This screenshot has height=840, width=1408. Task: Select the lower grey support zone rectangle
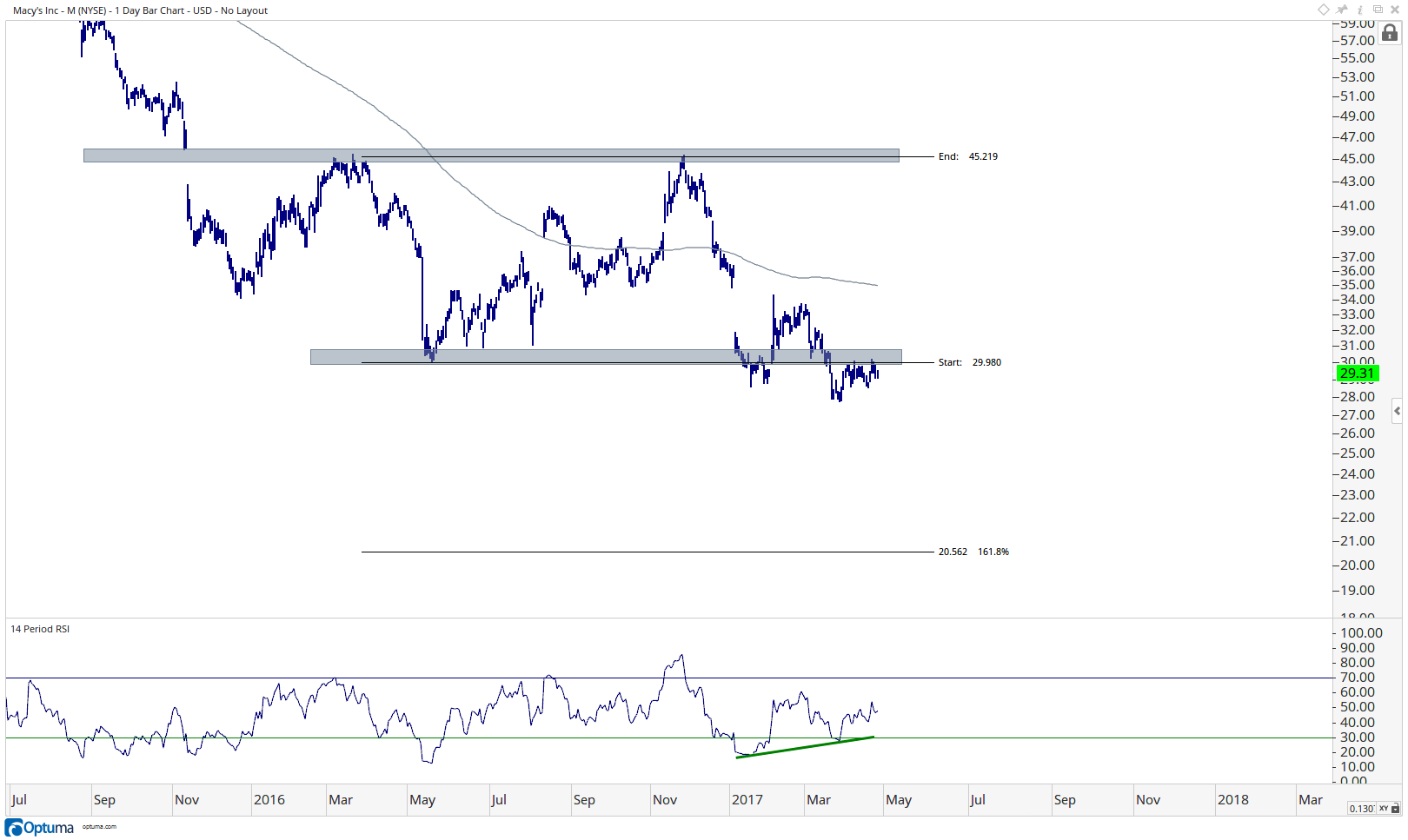[606, 357]
